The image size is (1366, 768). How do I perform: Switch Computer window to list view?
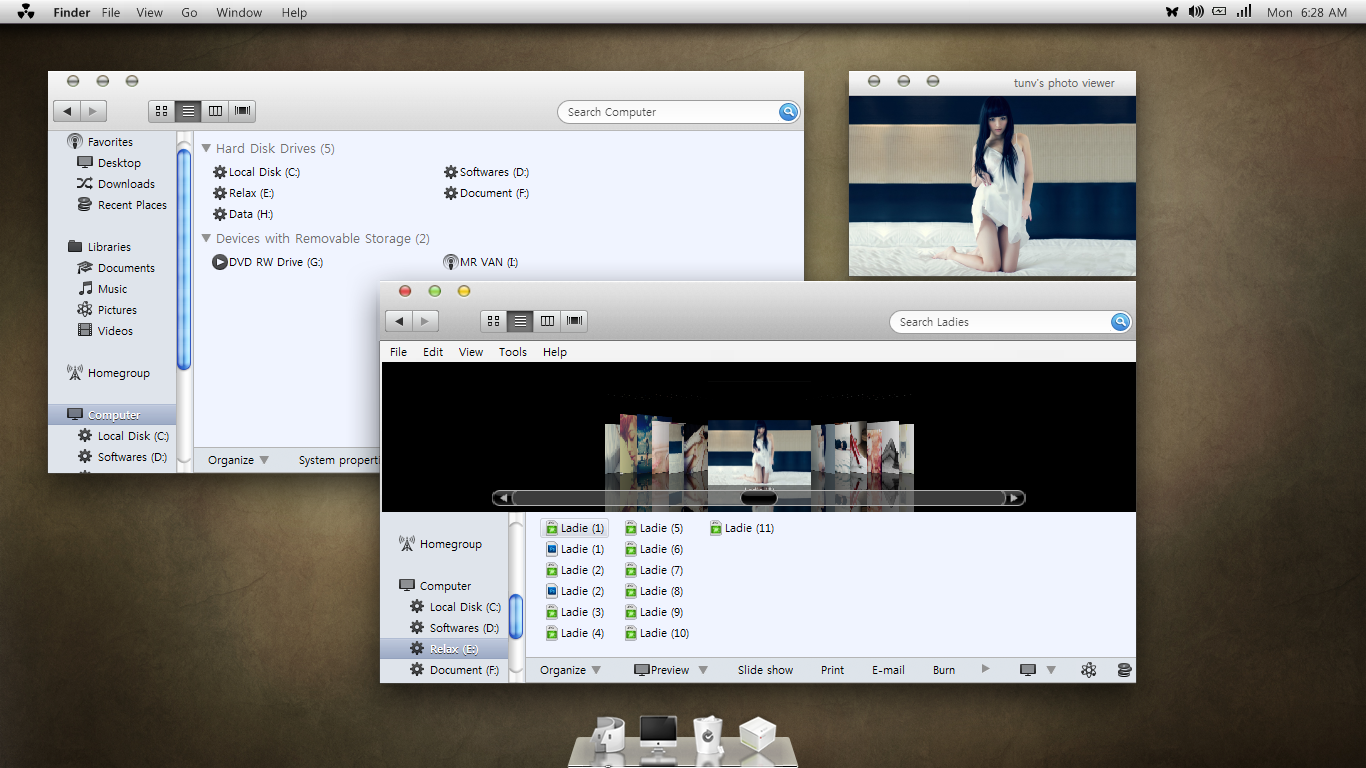coord(188,111)
